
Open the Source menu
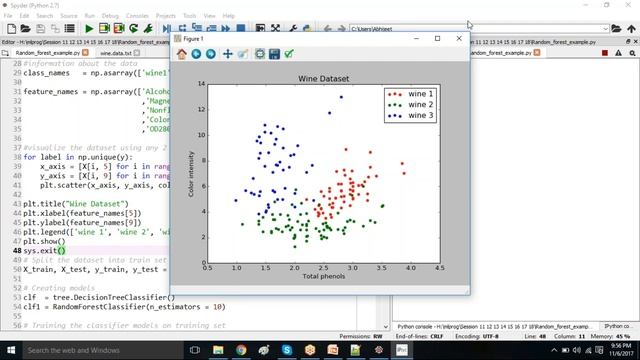[x=69, y=16]
